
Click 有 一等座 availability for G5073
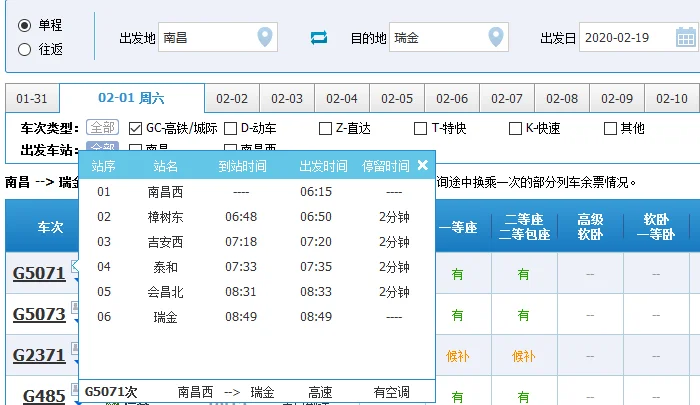457,315
